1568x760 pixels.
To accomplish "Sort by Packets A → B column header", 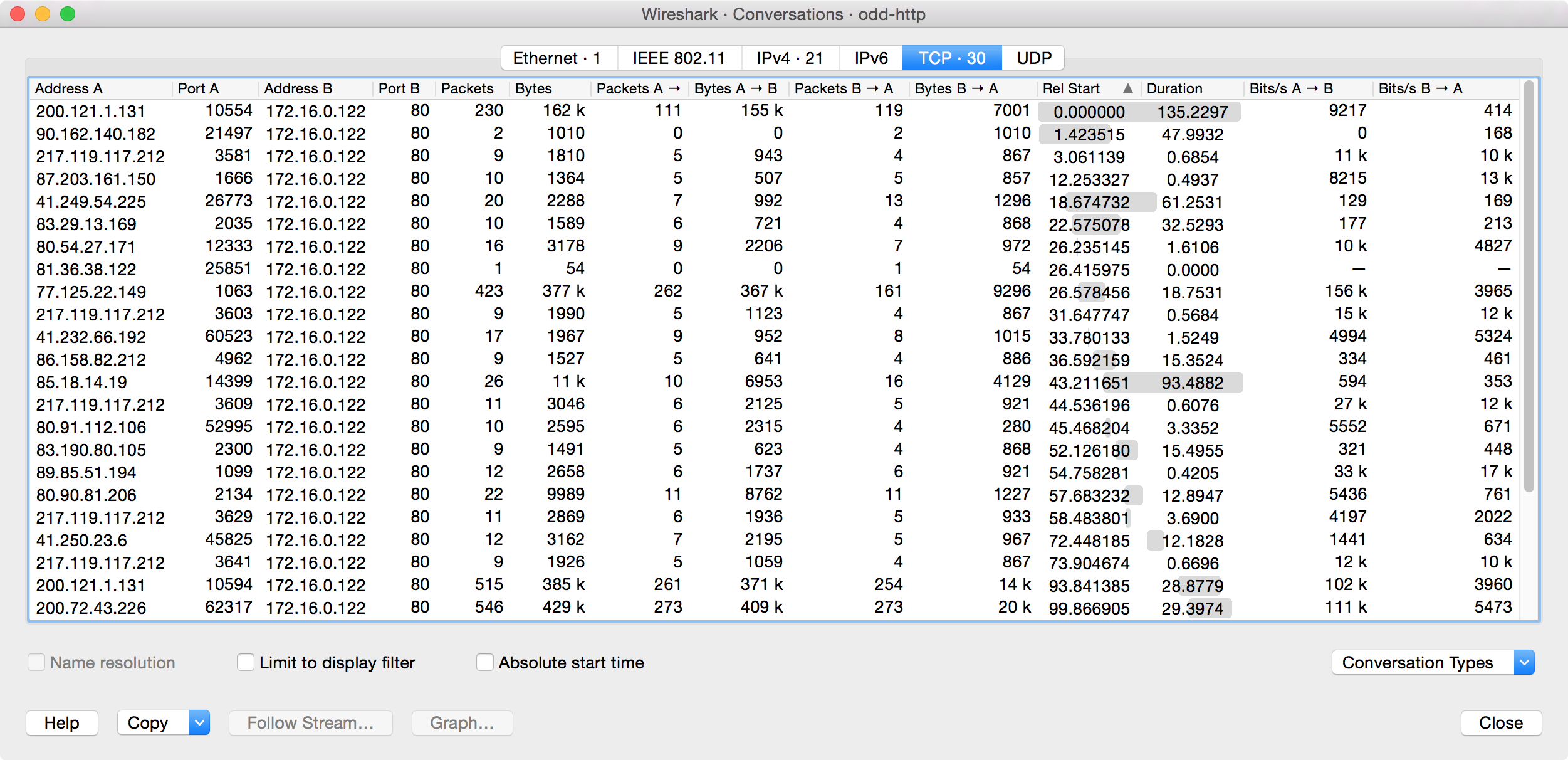I will [639, 88].
